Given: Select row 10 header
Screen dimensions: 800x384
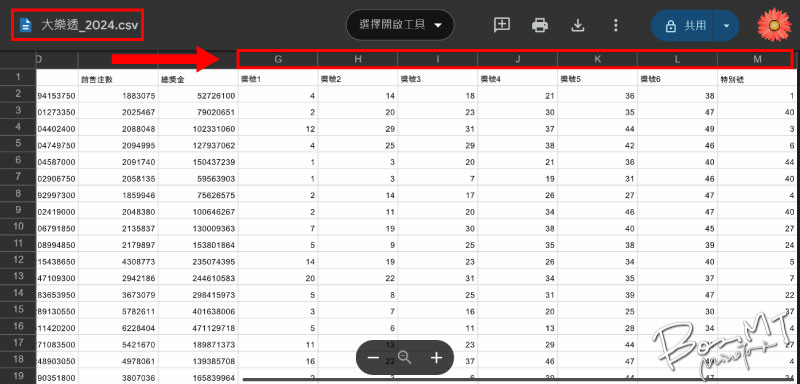Looking at the screenshot, I should pos(18,227).
